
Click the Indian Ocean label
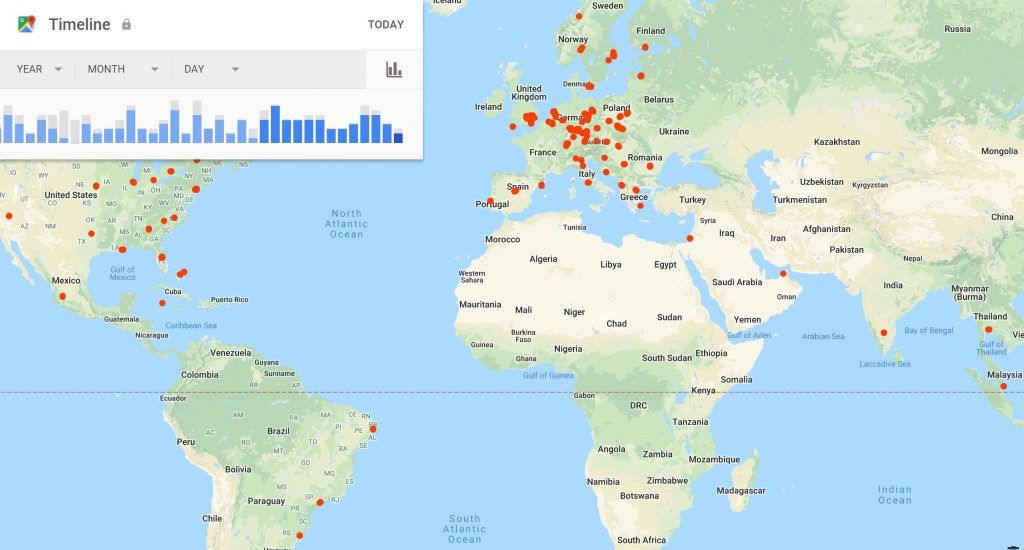coord(894,494)
